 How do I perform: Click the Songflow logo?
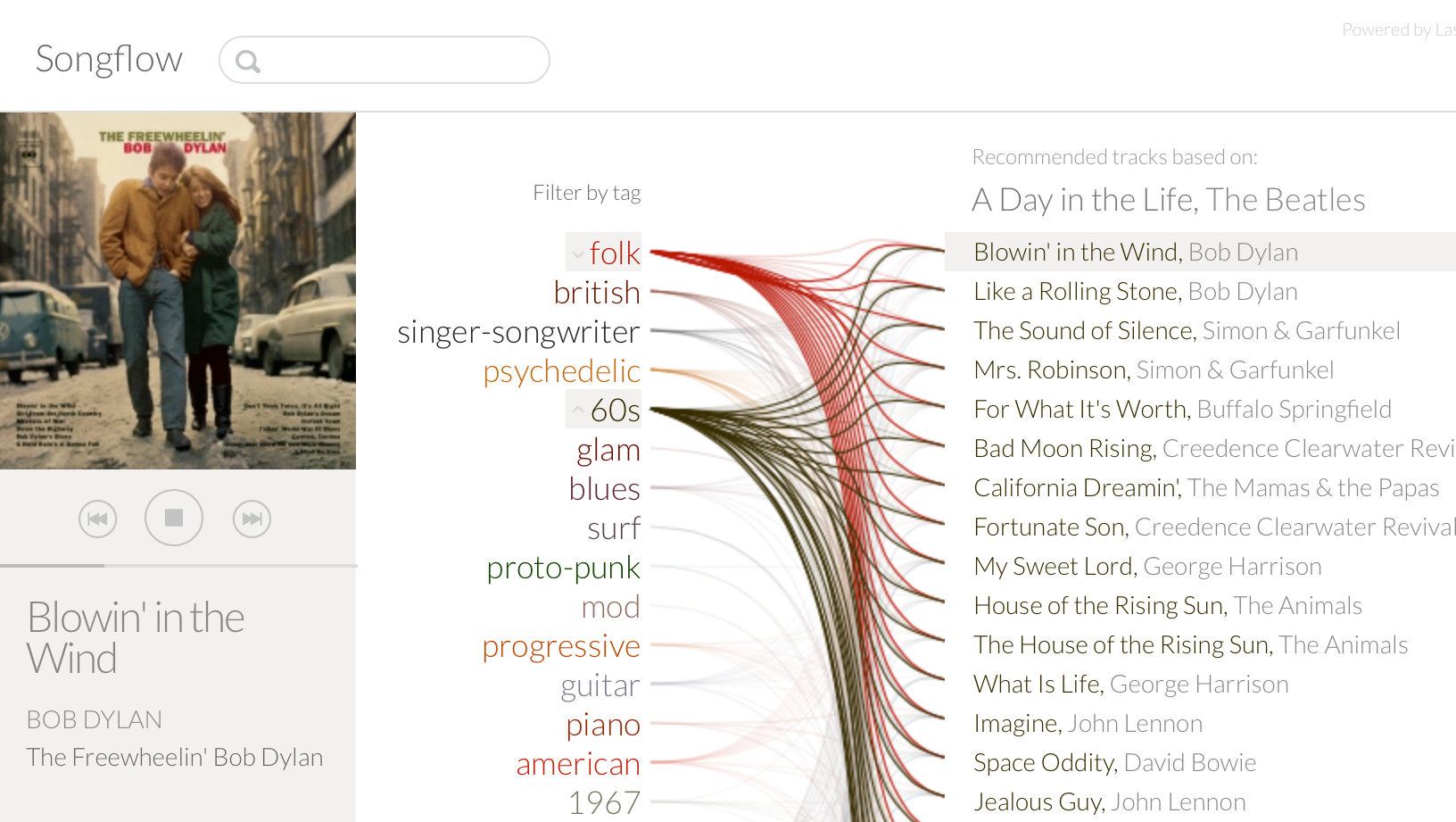click(x=109, y=59)
